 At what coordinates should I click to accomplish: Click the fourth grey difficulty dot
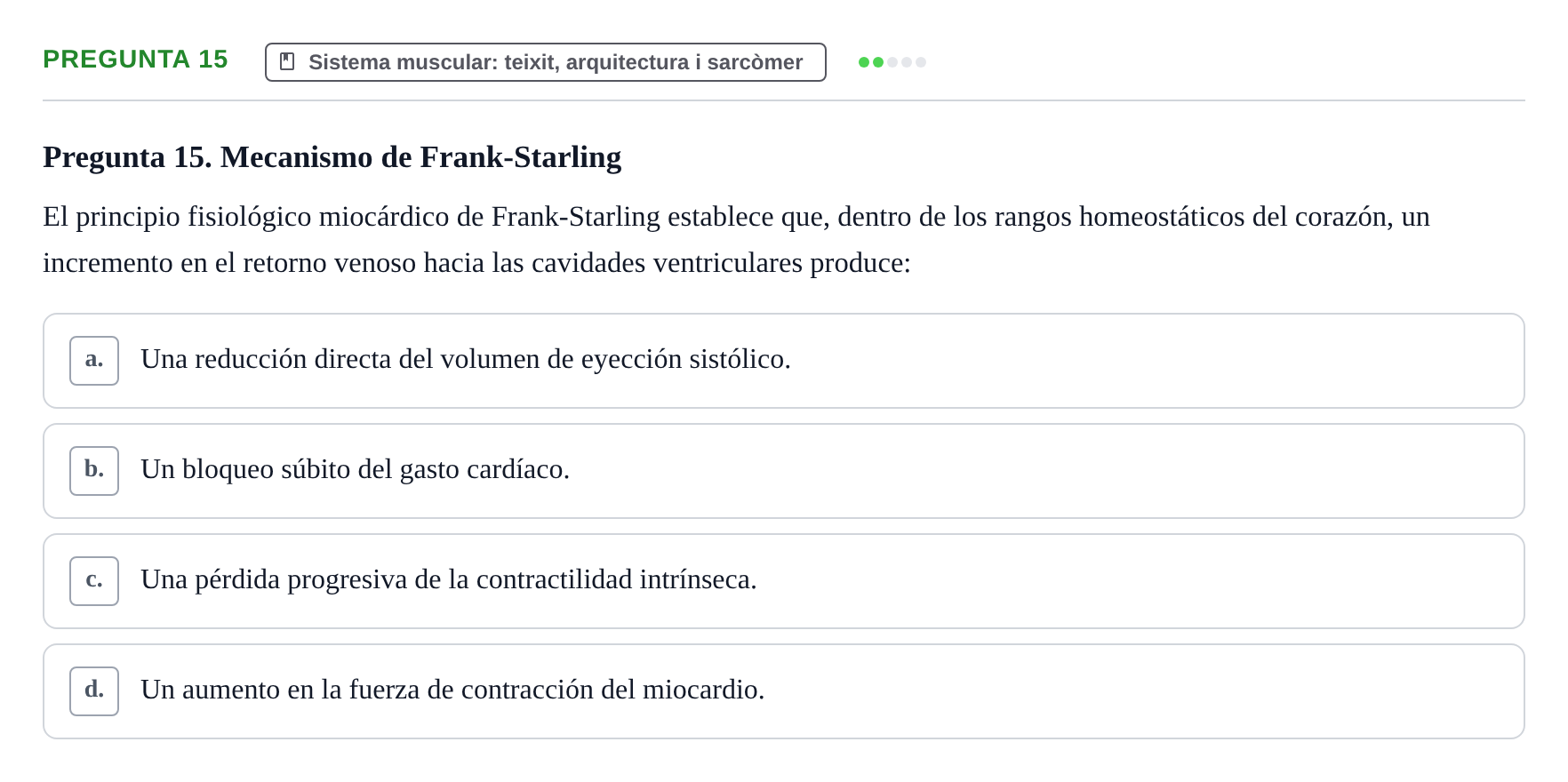[x=907, y=62]
